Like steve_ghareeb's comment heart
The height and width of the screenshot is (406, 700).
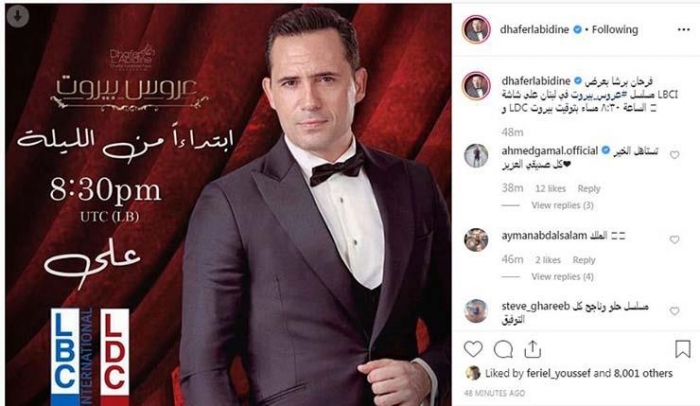(x=674, y=311)
